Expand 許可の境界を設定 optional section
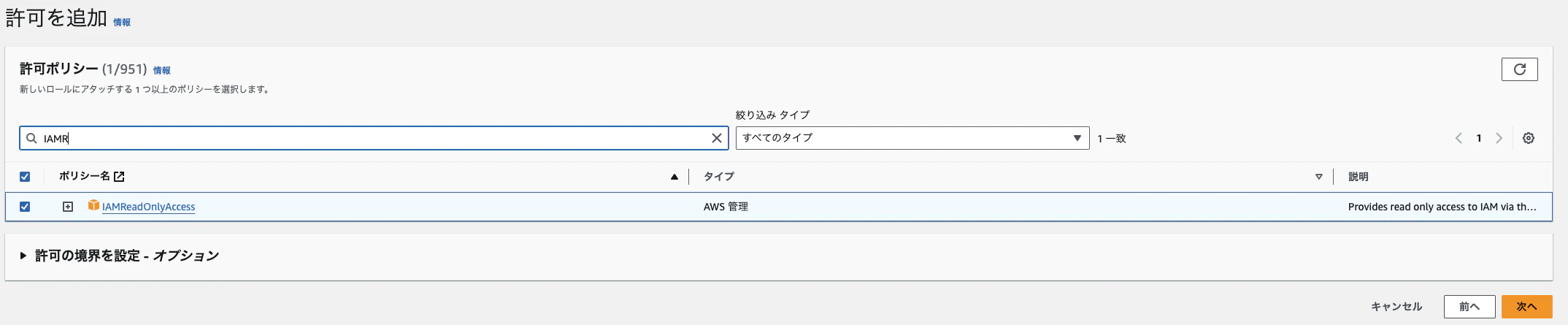The height and width of the screenshot is (325, 1568). click(23, 256)
